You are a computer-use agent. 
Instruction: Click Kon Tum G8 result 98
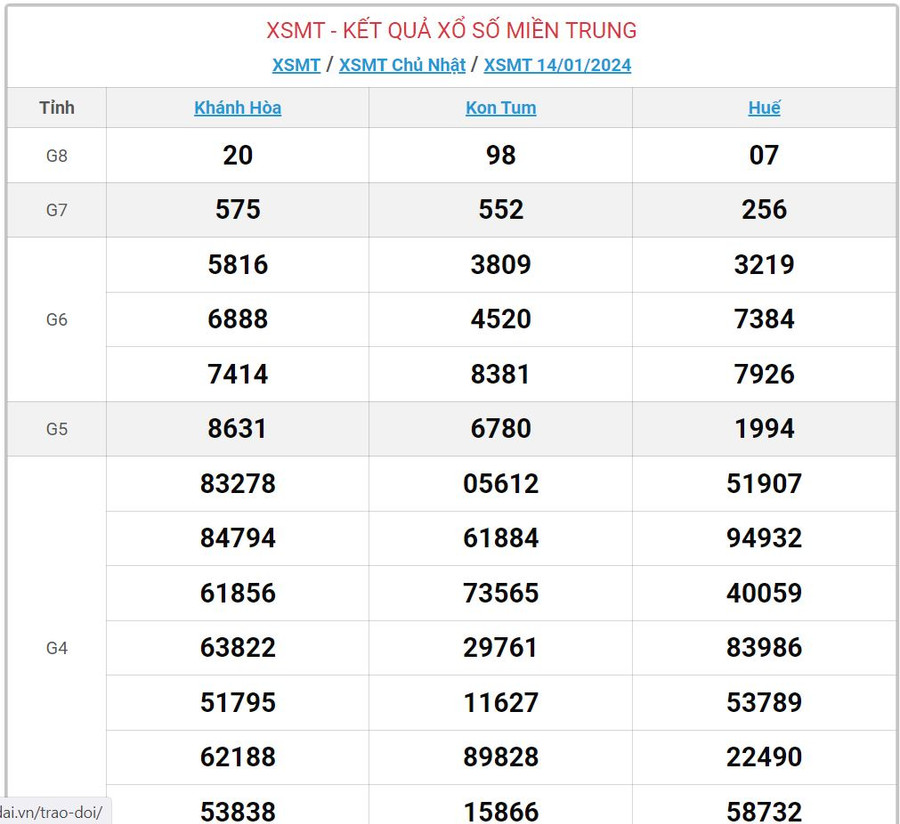pyautogui.click(x=501, y=155)
